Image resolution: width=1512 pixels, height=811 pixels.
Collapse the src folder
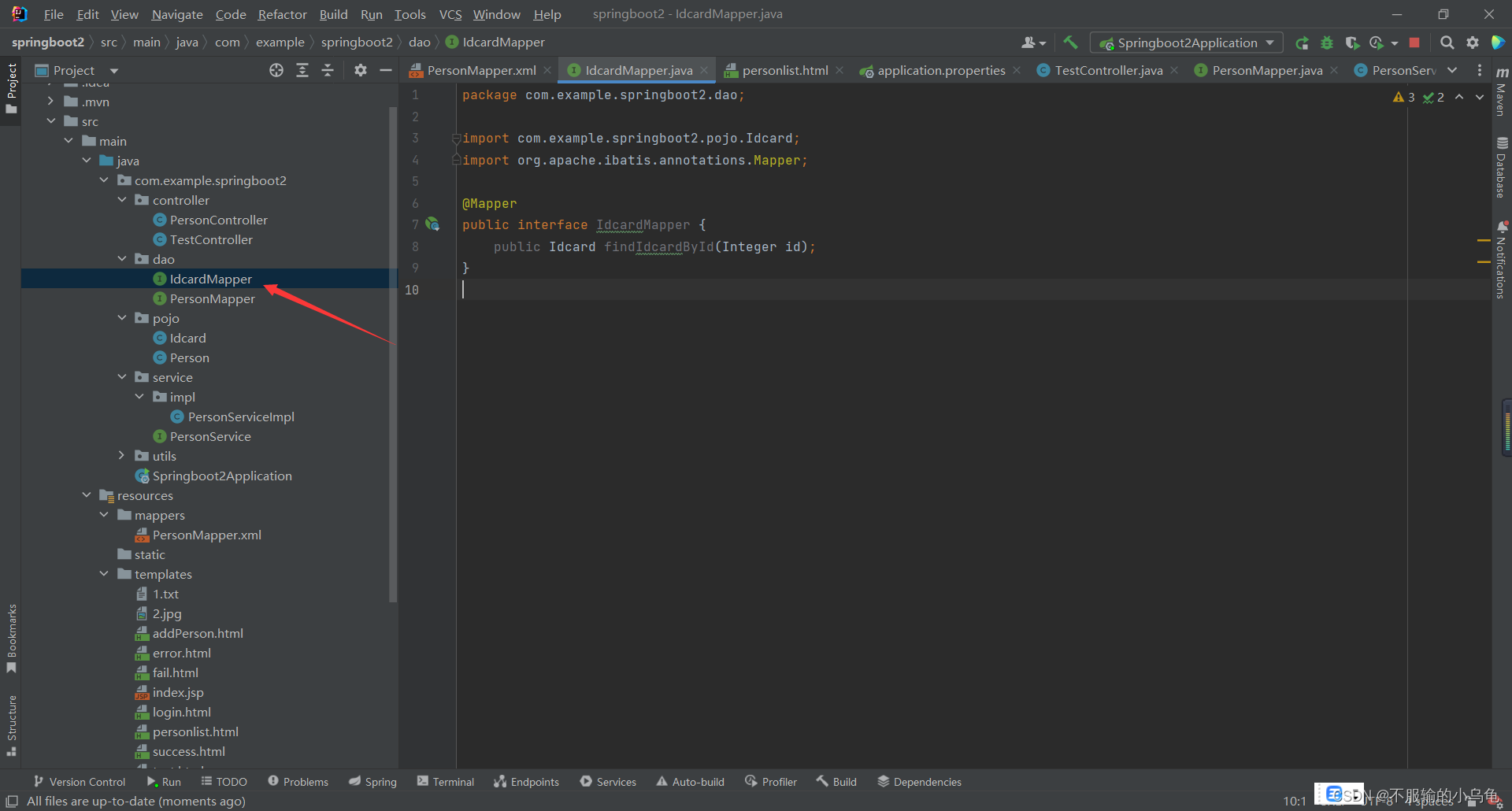click(51, 121)
